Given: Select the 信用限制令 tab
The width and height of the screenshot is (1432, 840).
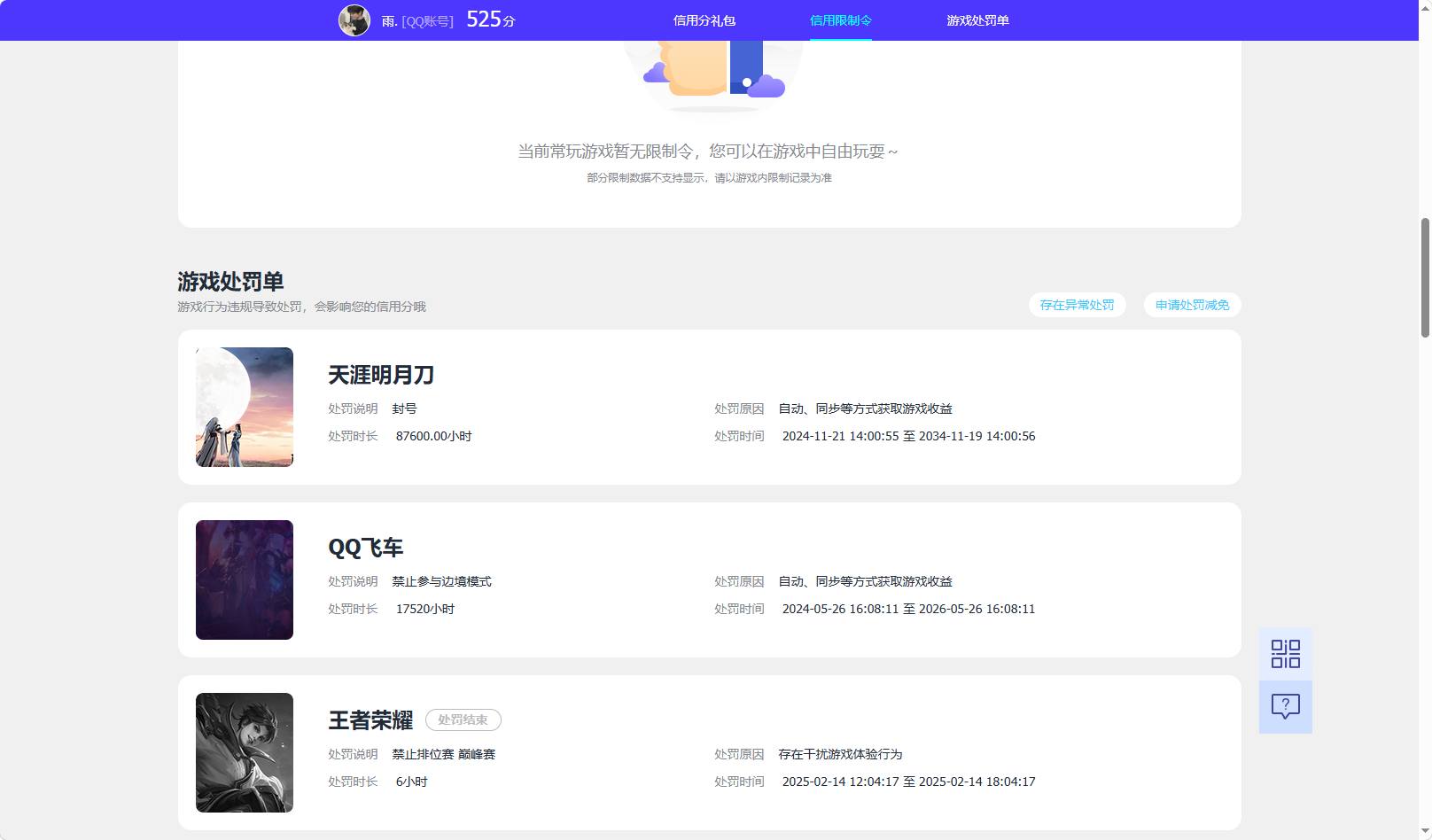Looking at the screenshot, I should coord(841,20).
